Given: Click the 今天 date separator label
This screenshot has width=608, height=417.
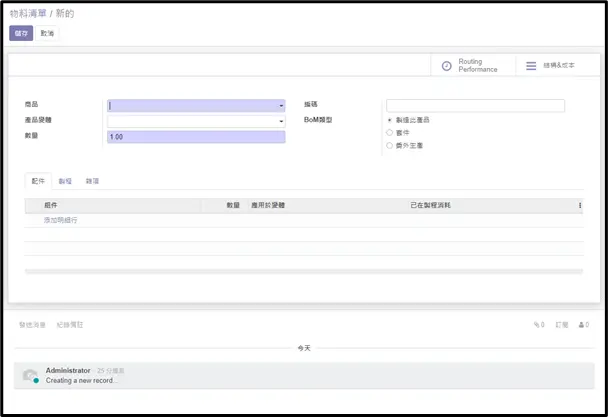Looking at the screenshot, I should click(304, 348).
